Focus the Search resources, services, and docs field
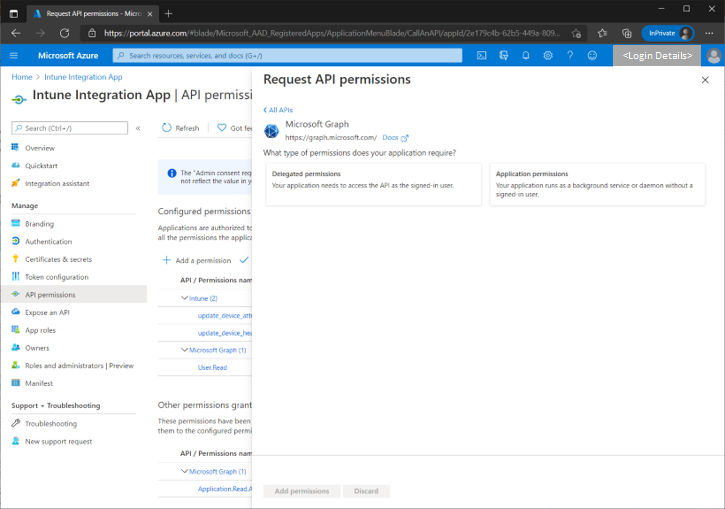This screenshot has width=725, height=509. coord(287,55)
